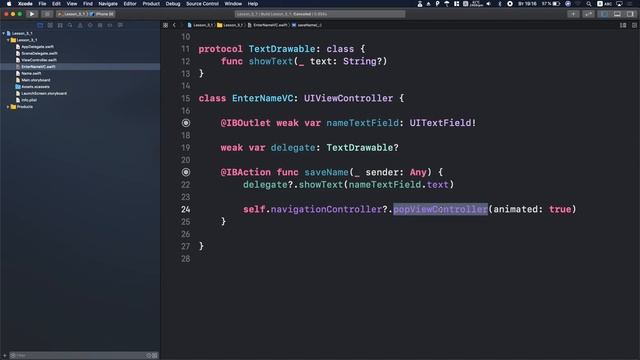640x360 pixels.
Task: Toggle the navigator panel visibility
Action: (x=604, y=14)
